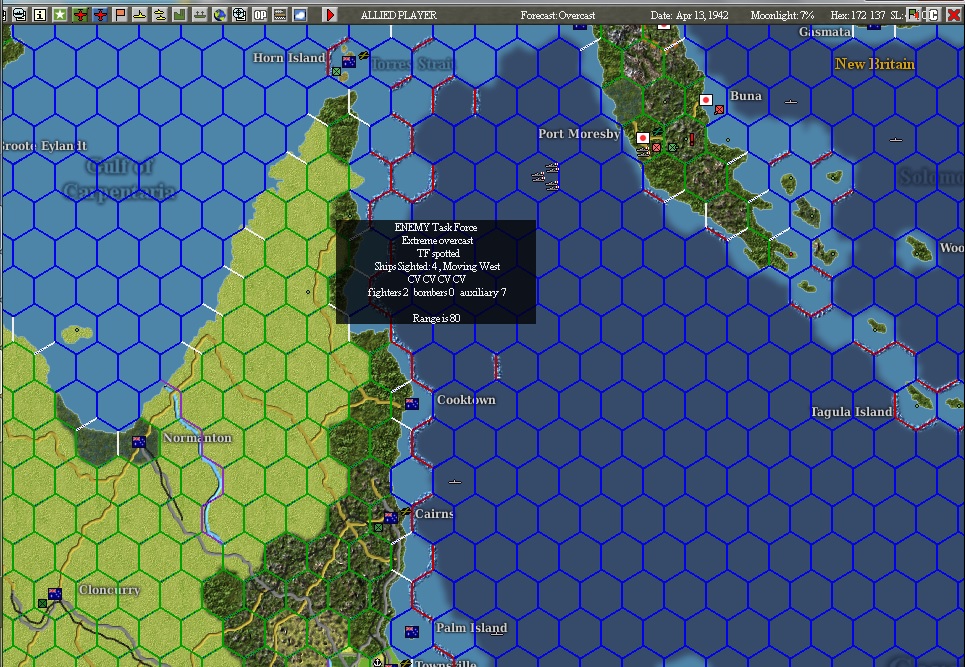Select the green unit marker near Port Moresby

(x=673, y=148)
